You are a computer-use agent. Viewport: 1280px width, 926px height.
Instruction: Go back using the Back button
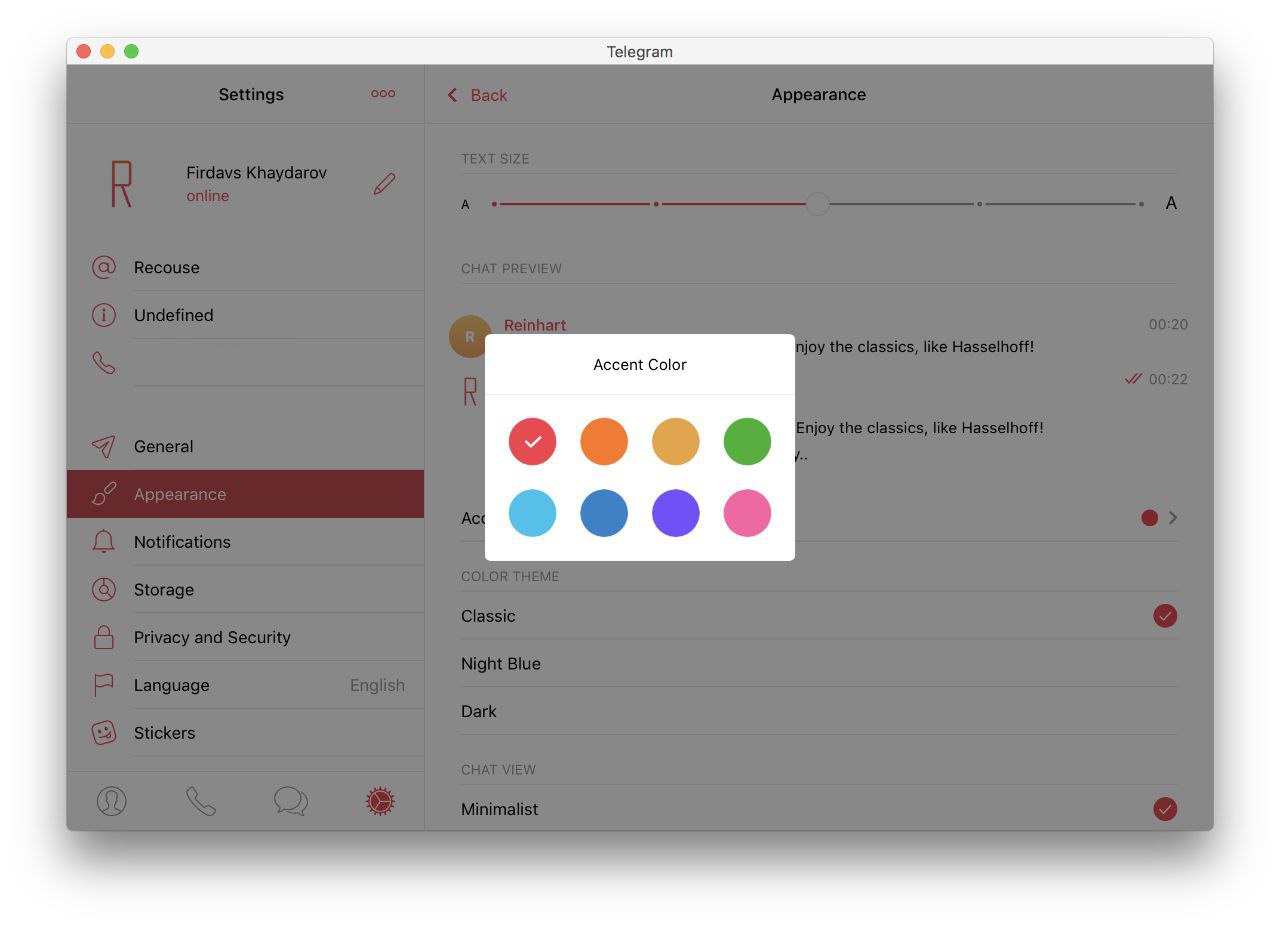pyautogui.click(x=477, y=95)
